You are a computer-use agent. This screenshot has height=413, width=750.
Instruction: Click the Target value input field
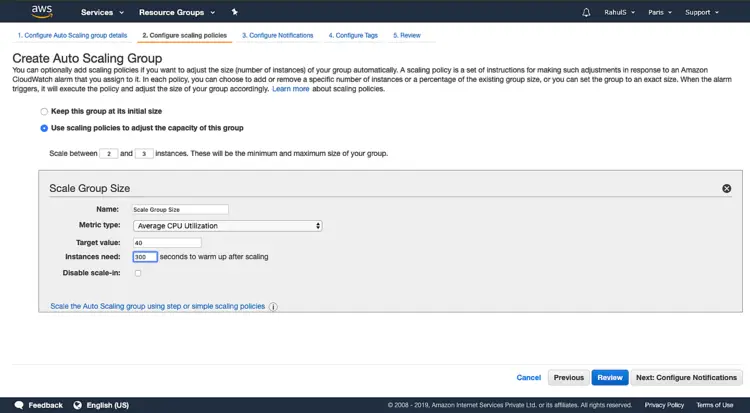[x=167, y=242]
